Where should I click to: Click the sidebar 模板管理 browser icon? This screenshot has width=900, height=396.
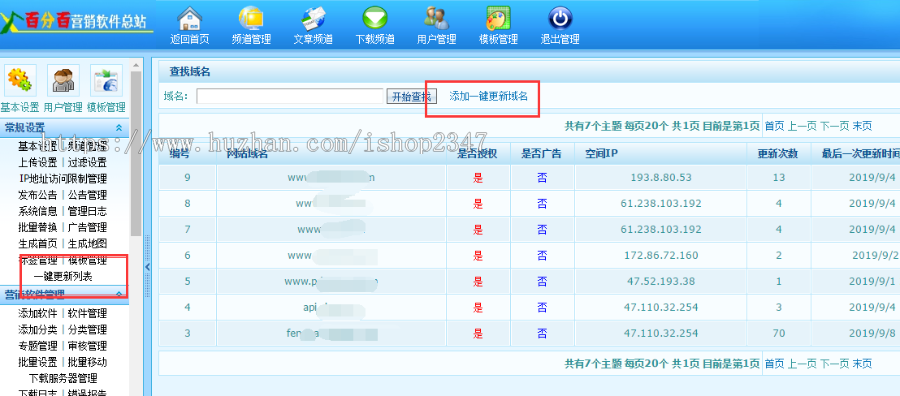[106, 81]
